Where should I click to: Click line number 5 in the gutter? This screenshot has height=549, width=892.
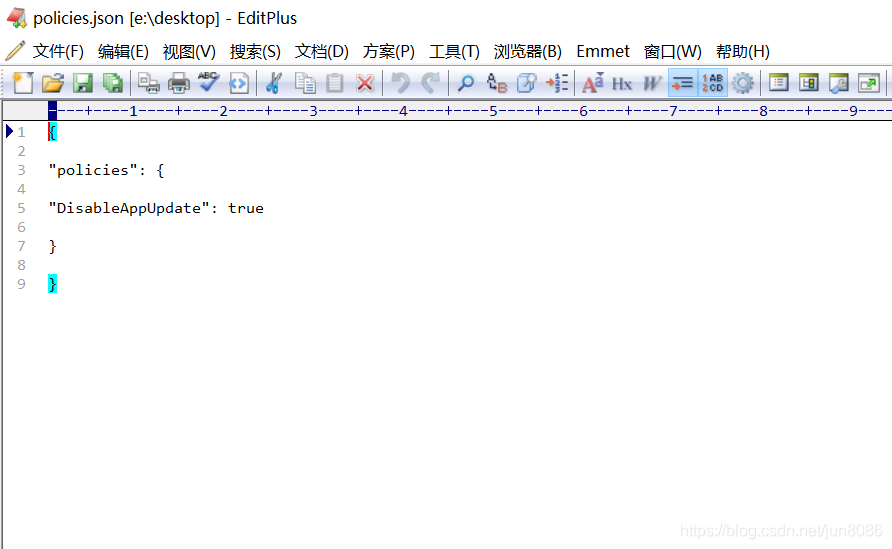(x=21, y=208)
